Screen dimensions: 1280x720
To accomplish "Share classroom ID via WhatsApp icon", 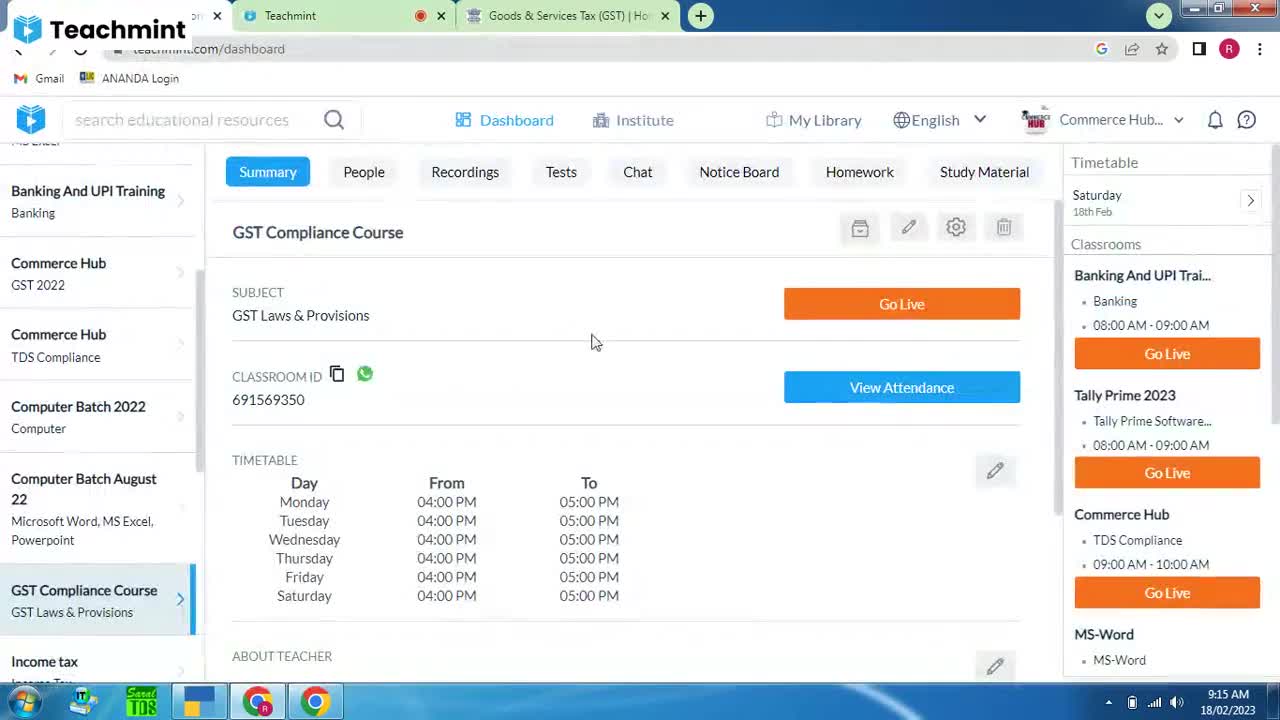I will tap(365, 374).
